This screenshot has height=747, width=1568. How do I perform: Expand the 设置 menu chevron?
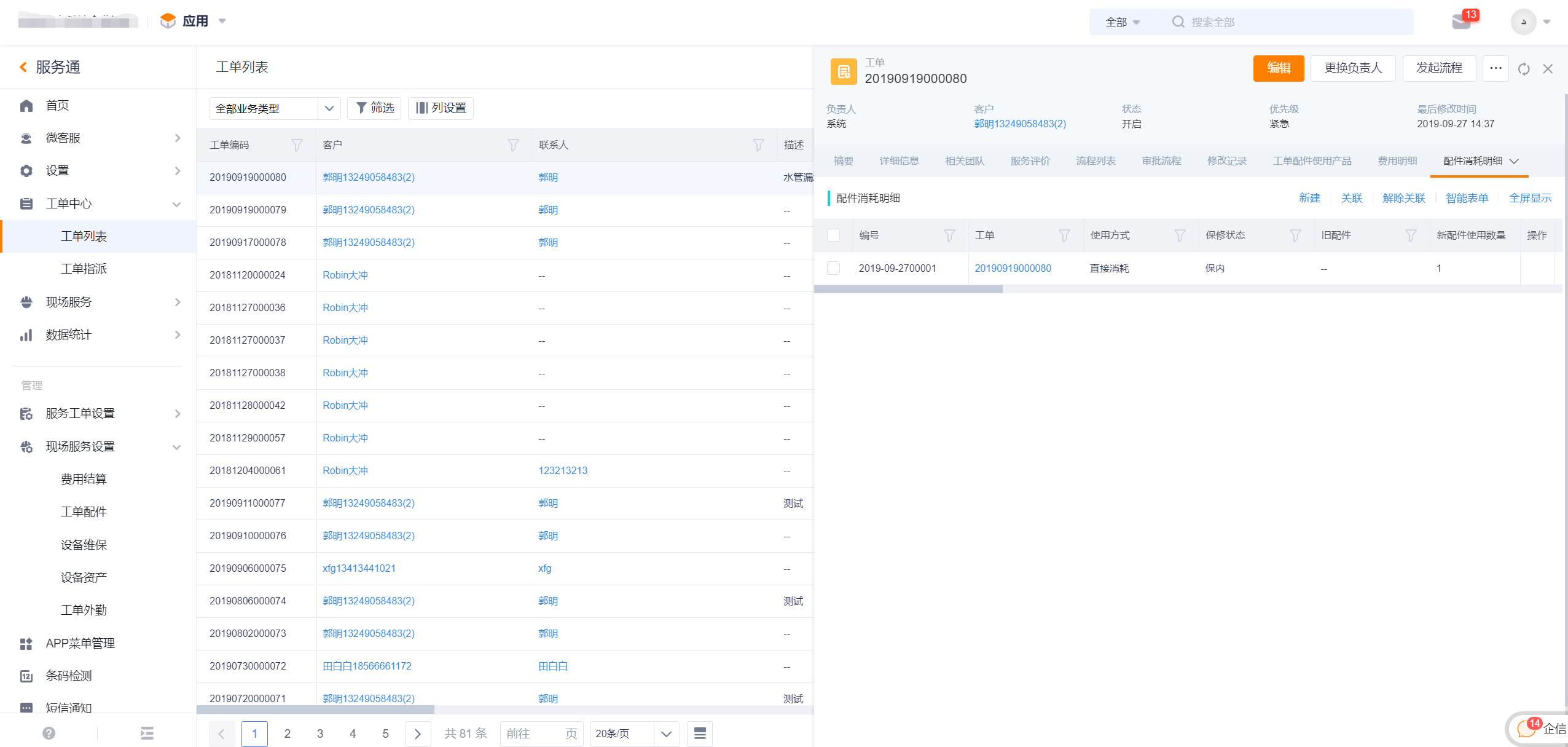click(177, 171)
